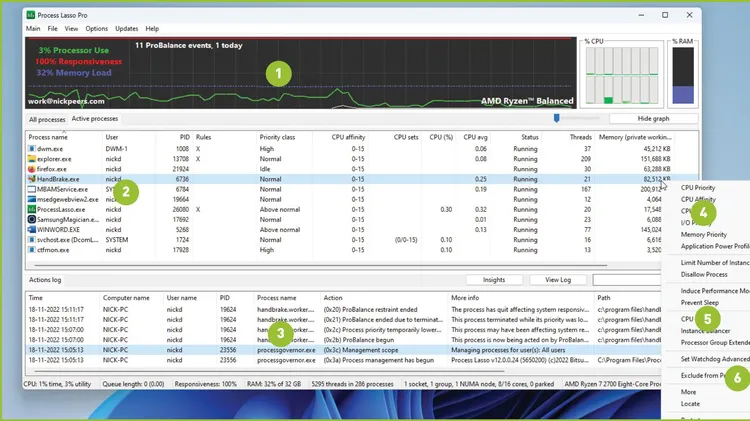Image resolution: width=750 pixels, height=421 pixels.
Task: Select the 'Process management has begun' log entry
Action: pos(343,360)
